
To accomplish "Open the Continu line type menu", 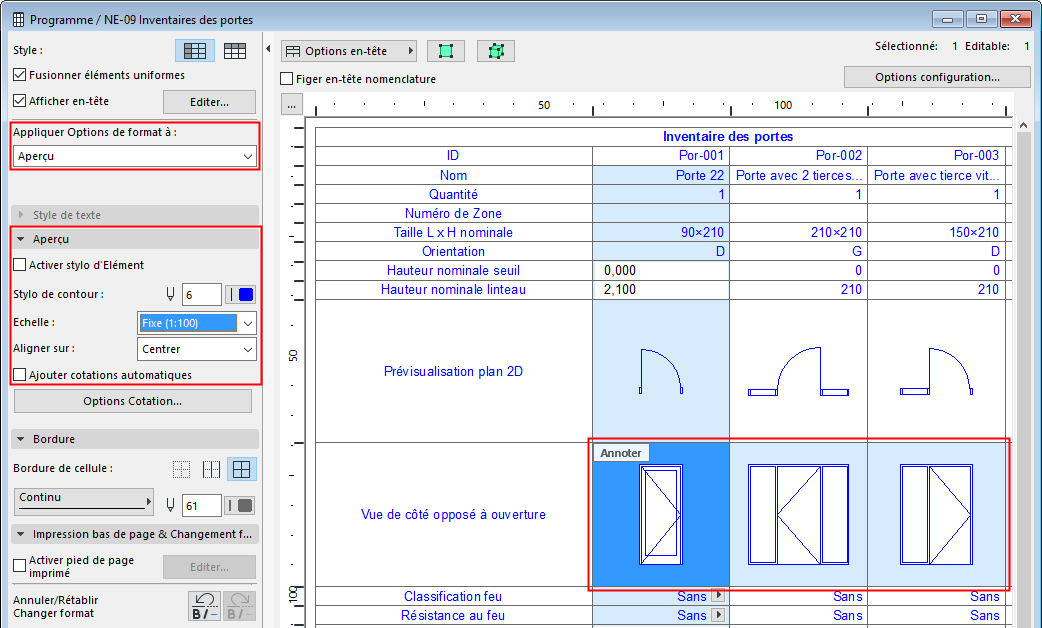I will (x=85, y=500).
